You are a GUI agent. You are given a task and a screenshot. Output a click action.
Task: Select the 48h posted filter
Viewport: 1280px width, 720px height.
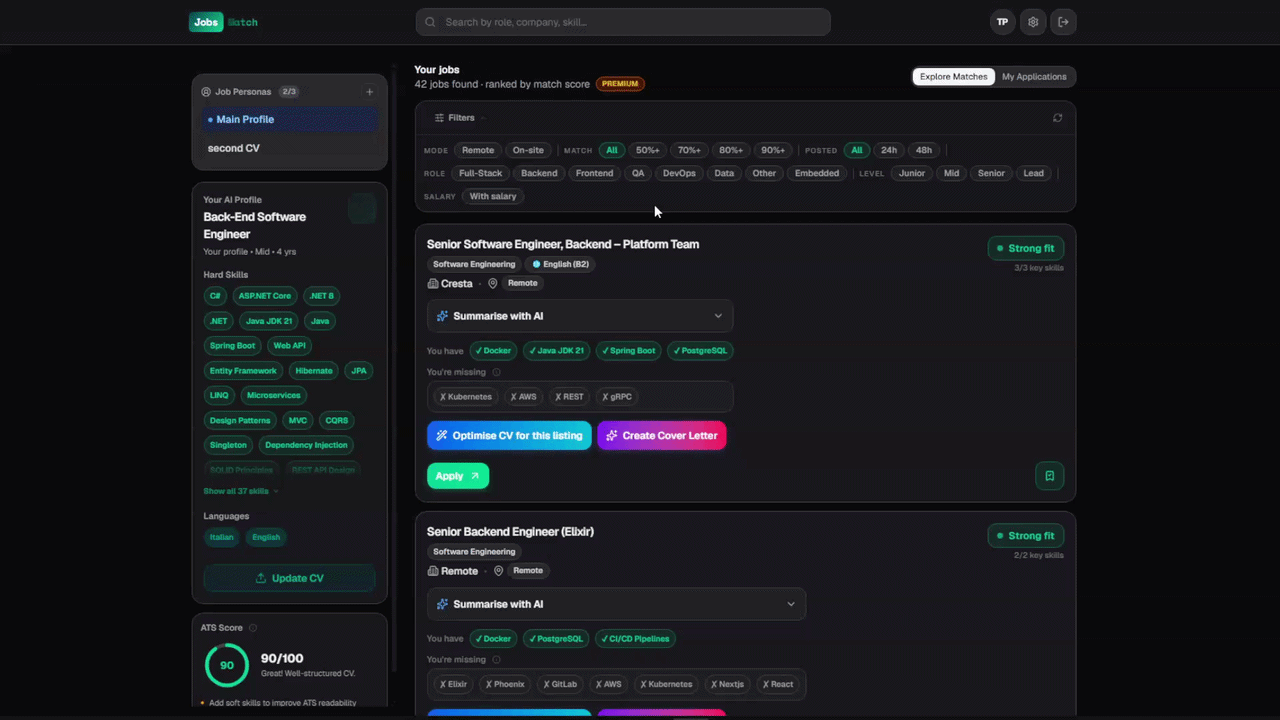pos(924,150)
